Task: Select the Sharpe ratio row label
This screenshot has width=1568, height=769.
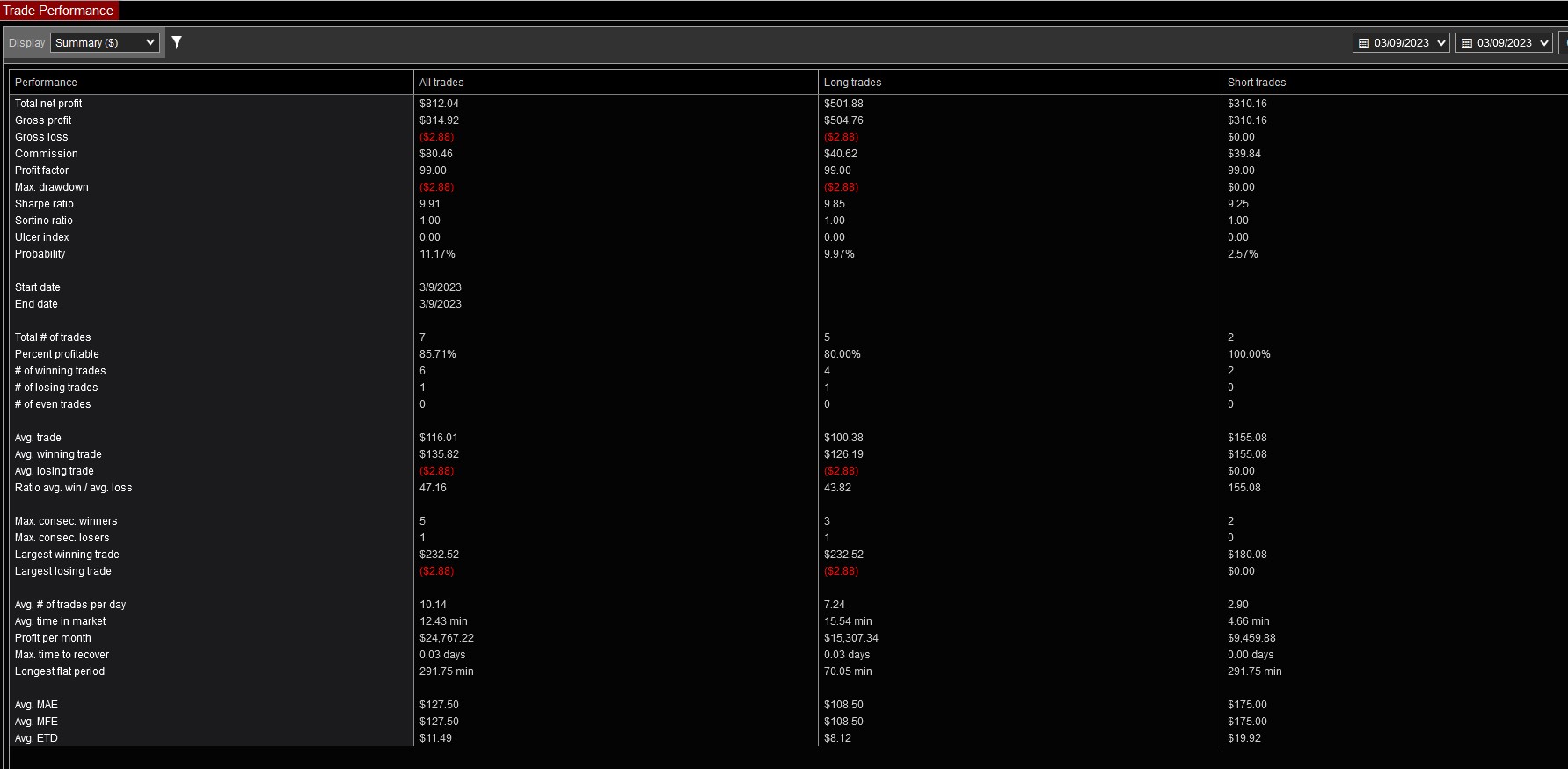Action: [x=44, y=204]
